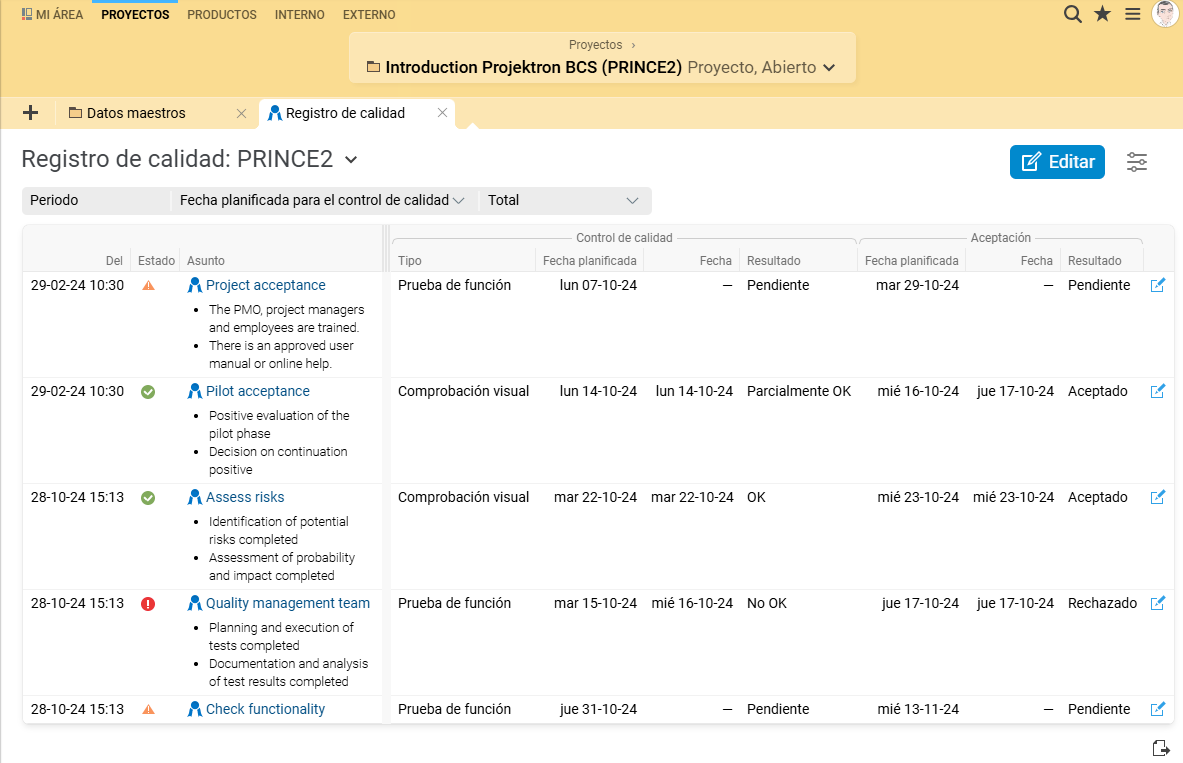Click the 'Control de calidad' group header
Screen dimensions: 1183x763
(x=624, y=238)
